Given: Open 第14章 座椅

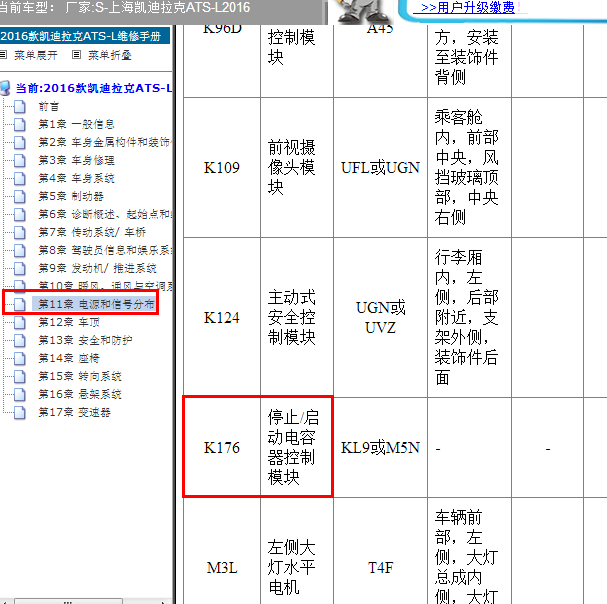Looking at the screenshot, I should coord(69,358).
